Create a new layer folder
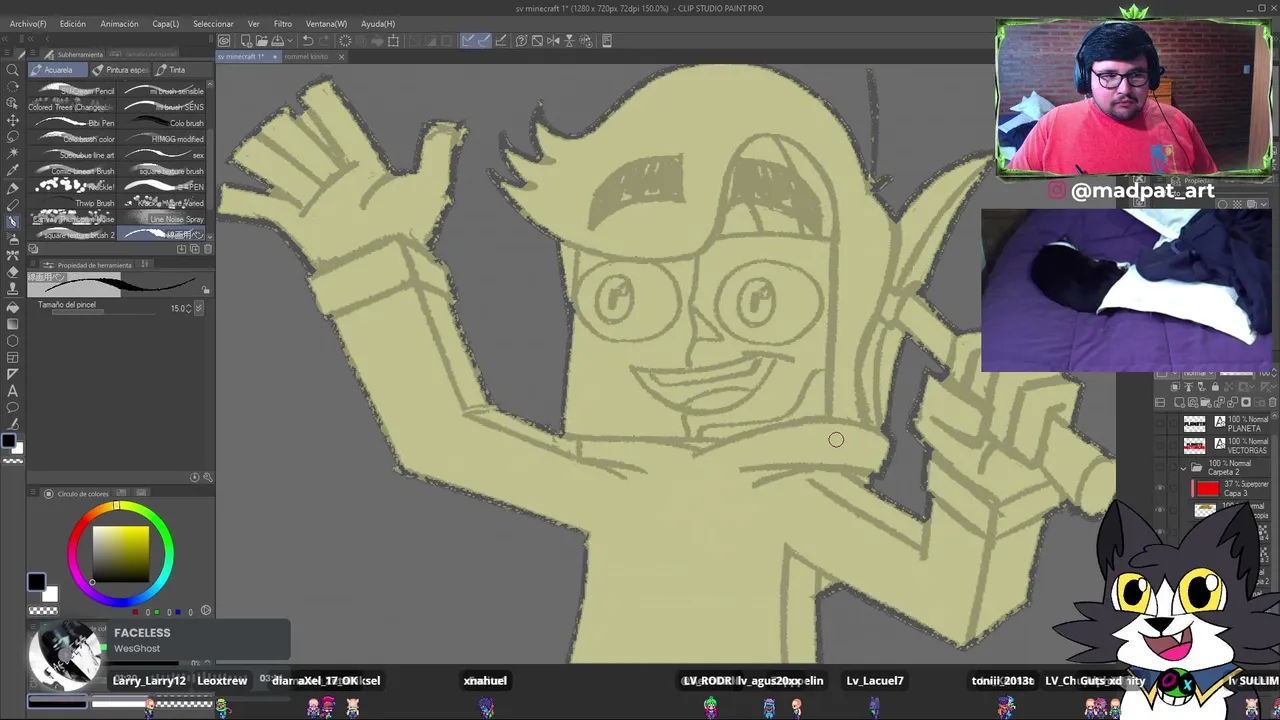The width and height of the screenshot is (1280, 720). coord(1204,403)
